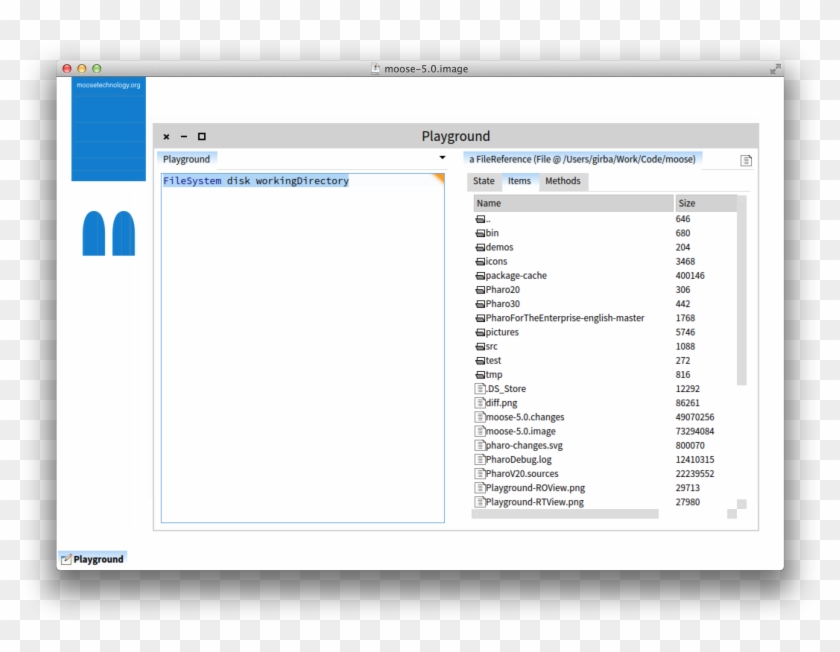The height and width of the screenshot is (652, 840).
Task: Sort entries by the Size column
Action: point(686,202)
